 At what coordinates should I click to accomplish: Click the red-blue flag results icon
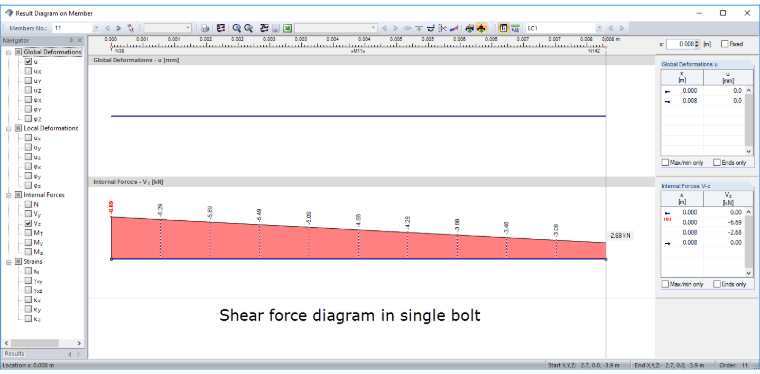click(221, 28)
